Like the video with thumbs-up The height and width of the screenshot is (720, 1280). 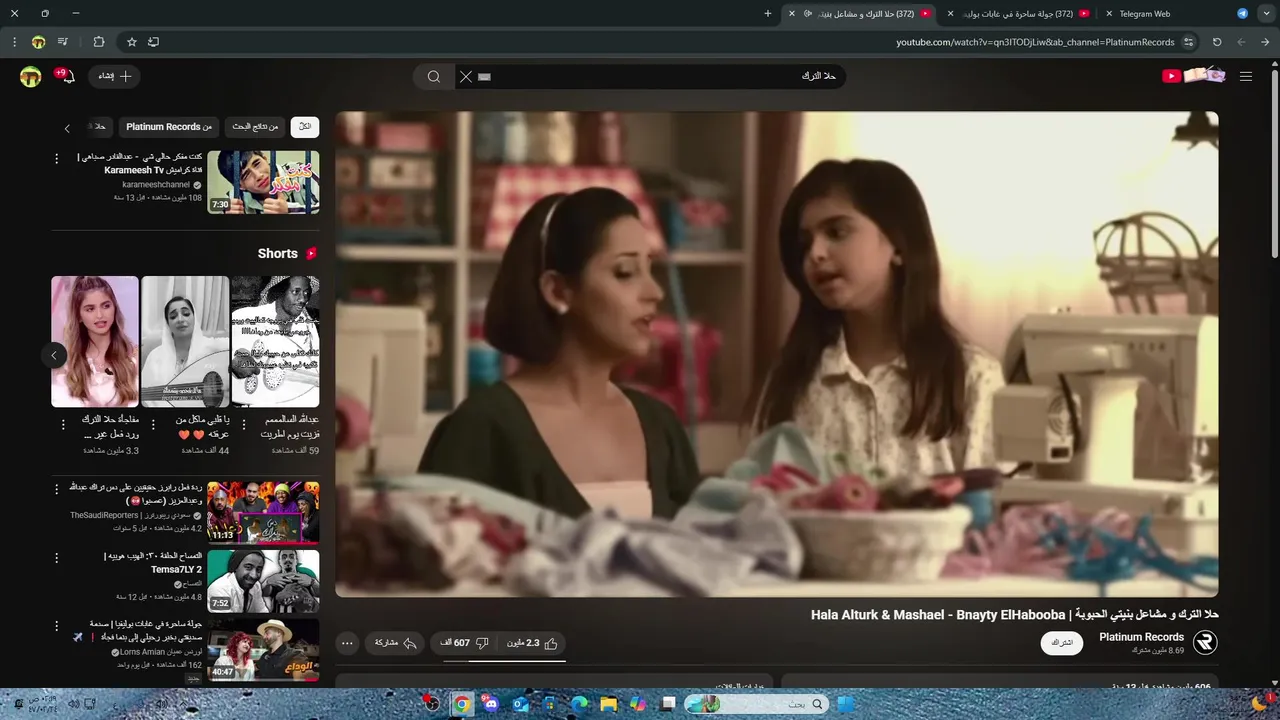pyautogui.click(x=533, y=643)
